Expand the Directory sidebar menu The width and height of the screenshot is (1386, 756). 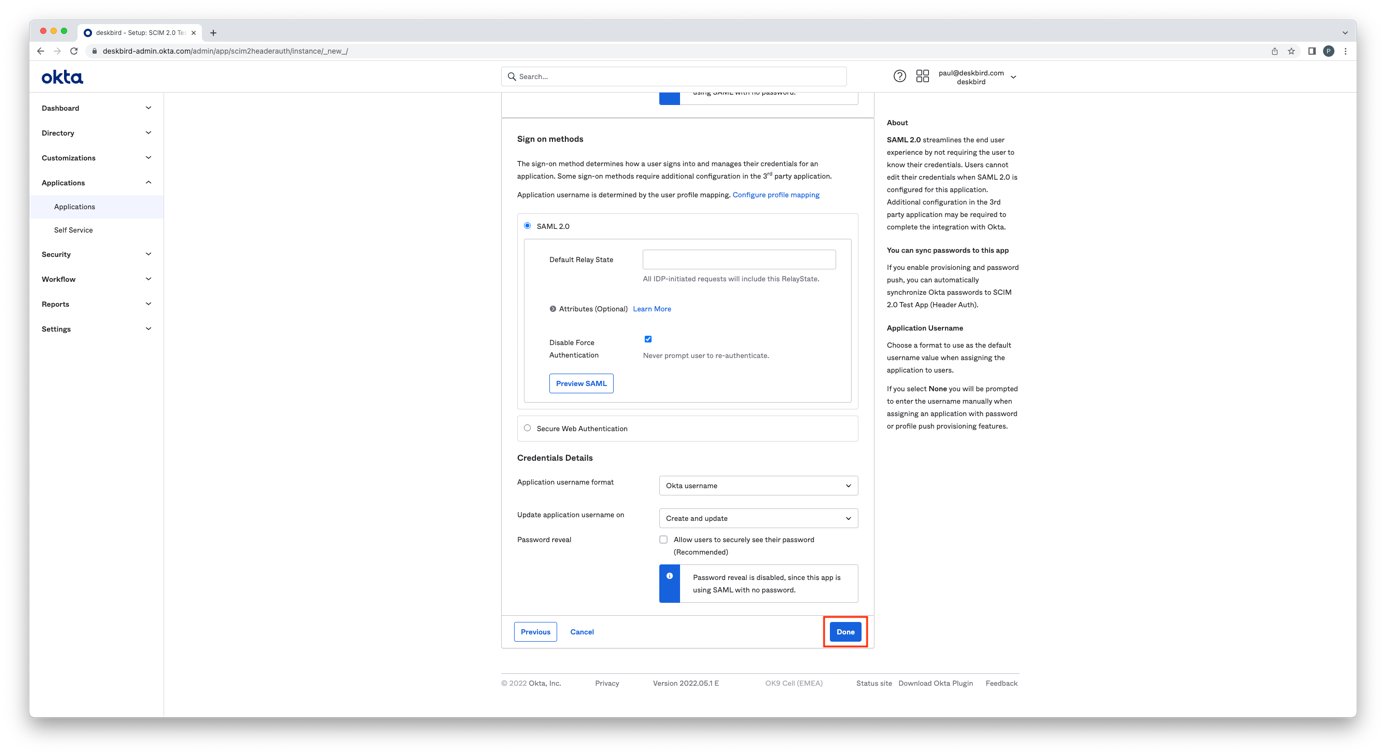[96, 133]
